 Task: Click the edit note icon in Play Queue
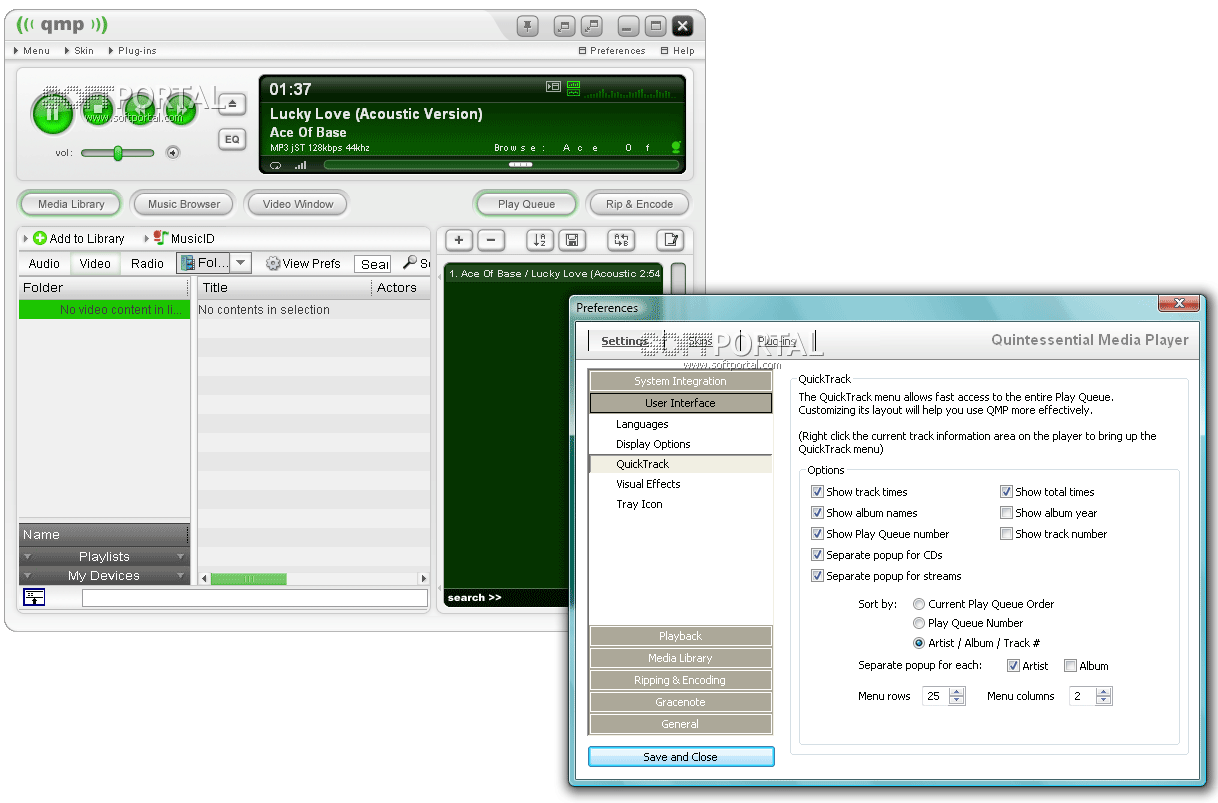pyautogui.click(x=670, y=240)
